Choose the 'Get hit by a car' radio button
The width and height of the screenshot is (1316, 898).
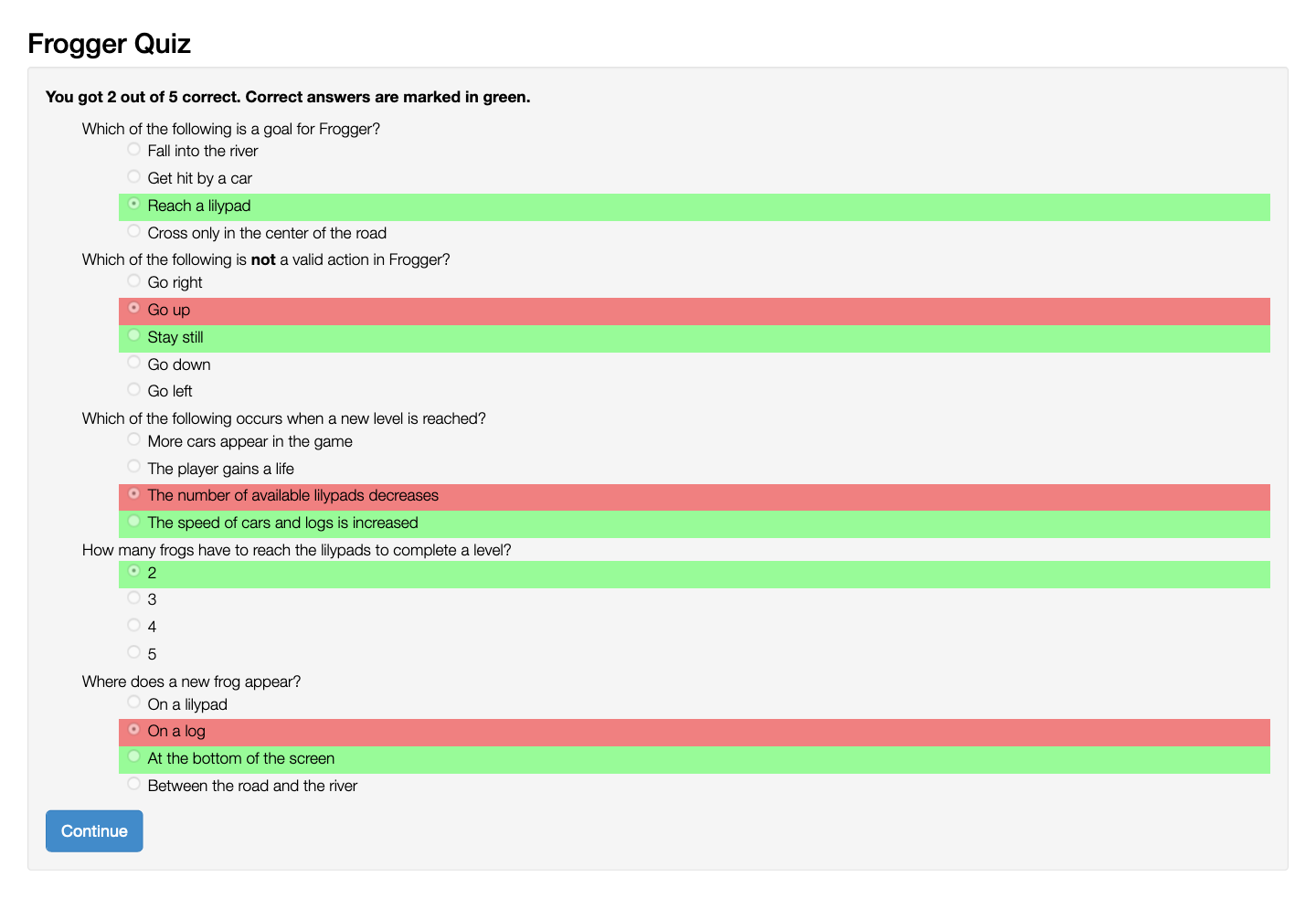point(134,176)
